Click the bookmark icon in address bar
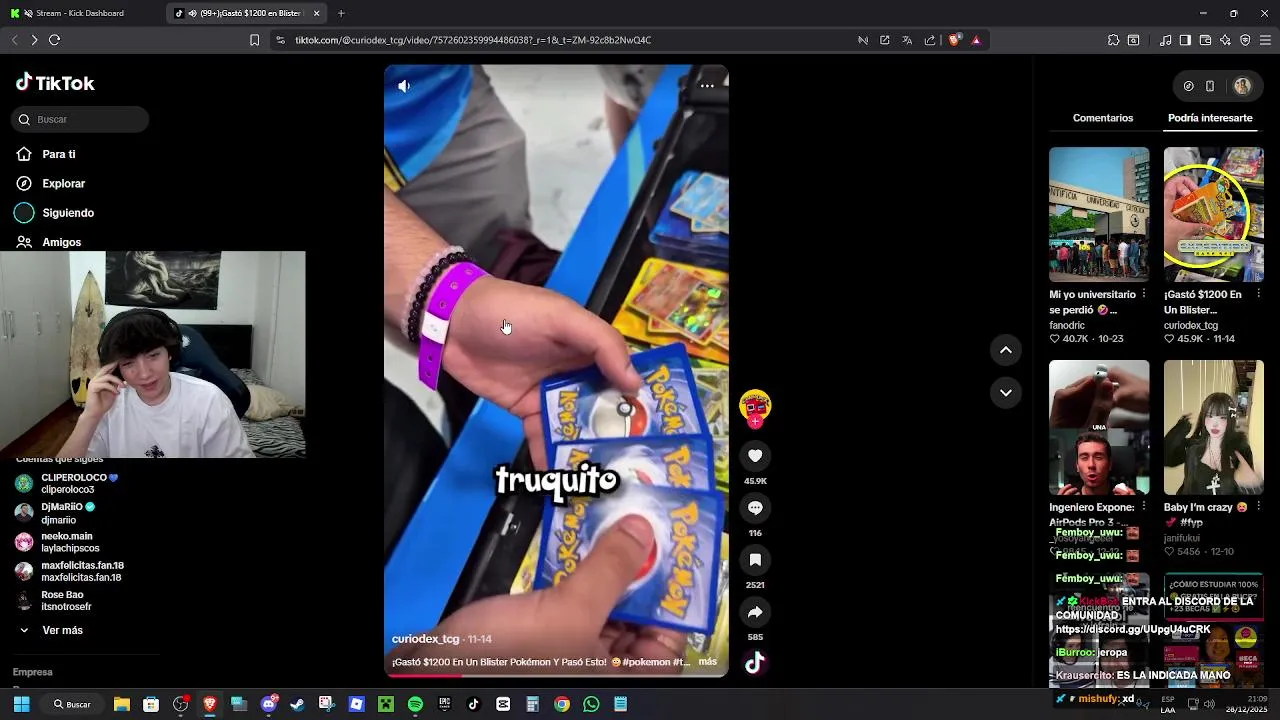The image size is (1280, 720). 254,40
